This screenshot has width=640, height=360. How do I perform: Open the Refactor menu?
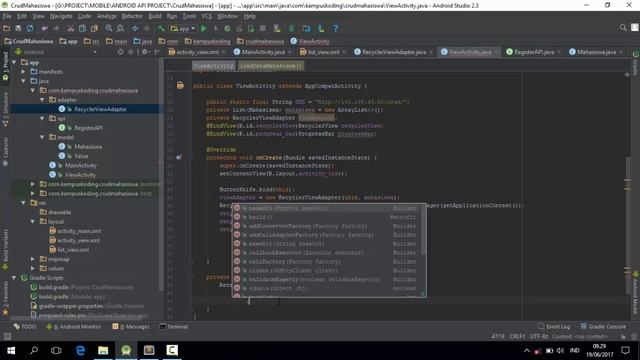(x=132, y=16)
